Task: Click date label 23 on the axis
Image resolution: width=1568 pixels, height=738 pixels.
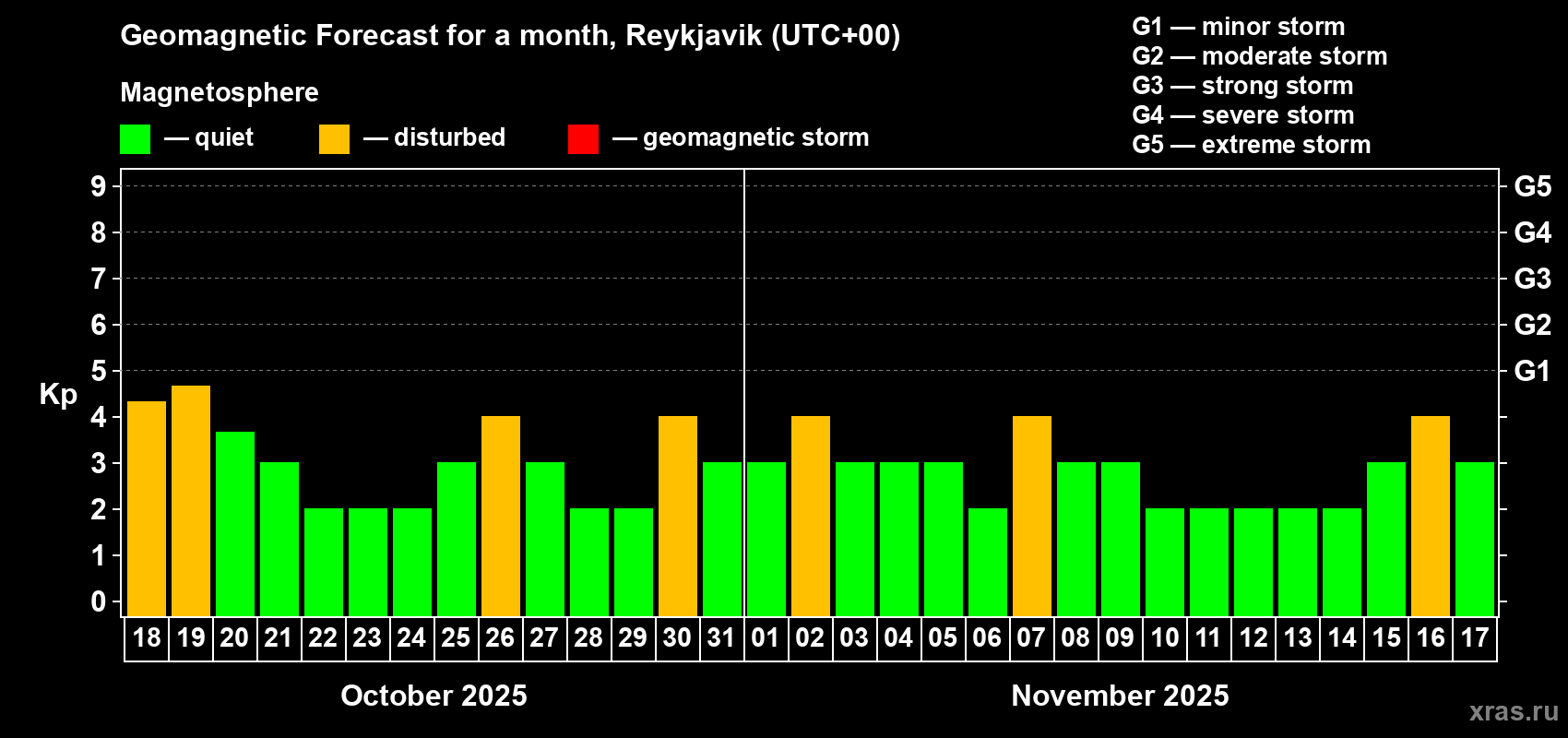Action: (367, 637)
